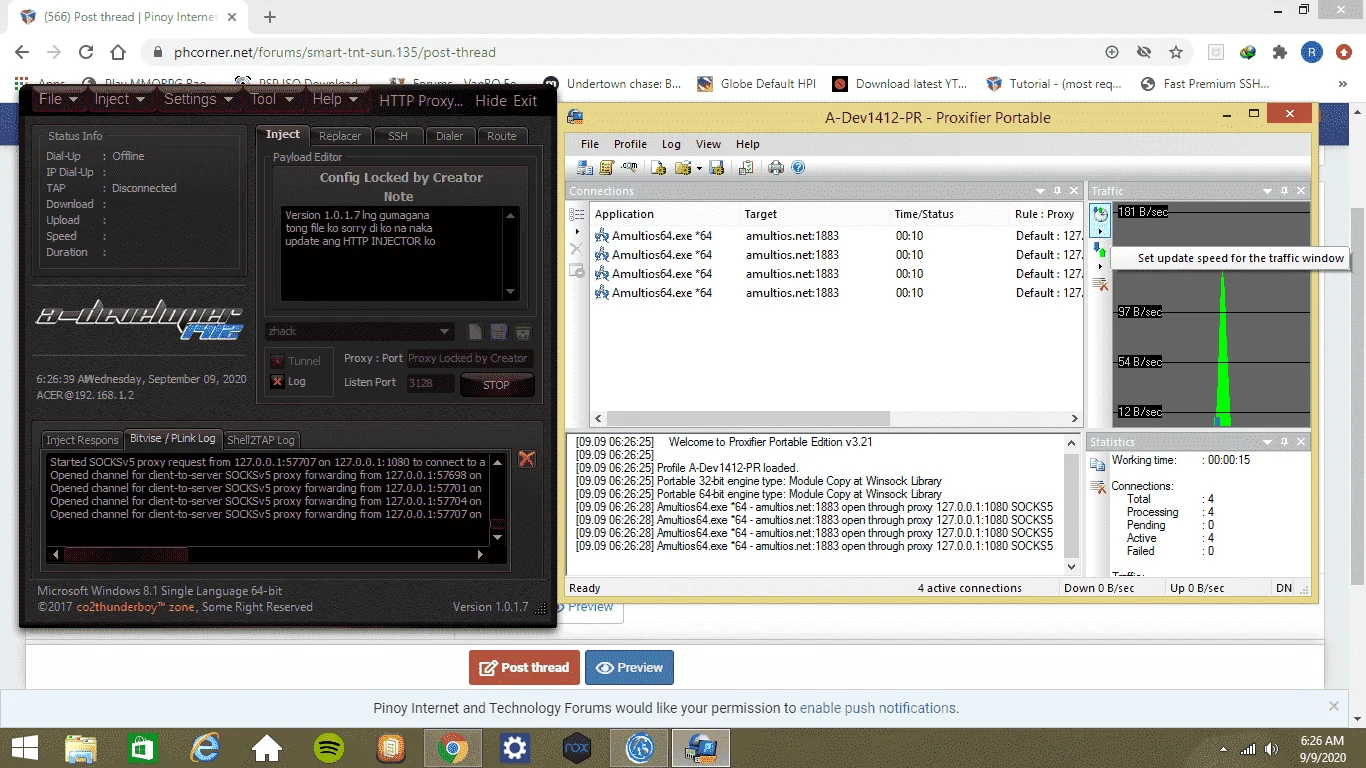This screenshot has height=768, width=1366.
Task: Open Internet Explorer from the taskbar
Action: (205, 747)
